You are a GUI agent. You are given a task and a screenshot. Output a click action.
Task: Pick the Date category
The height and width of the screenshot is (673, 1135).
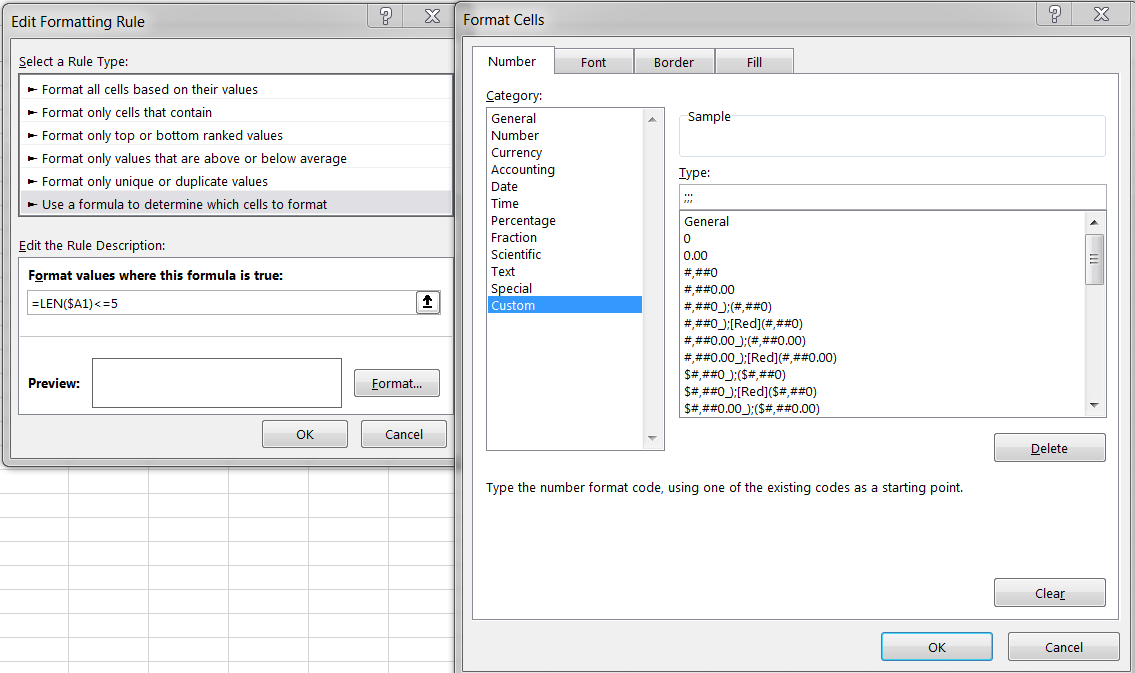click(565, 187)
